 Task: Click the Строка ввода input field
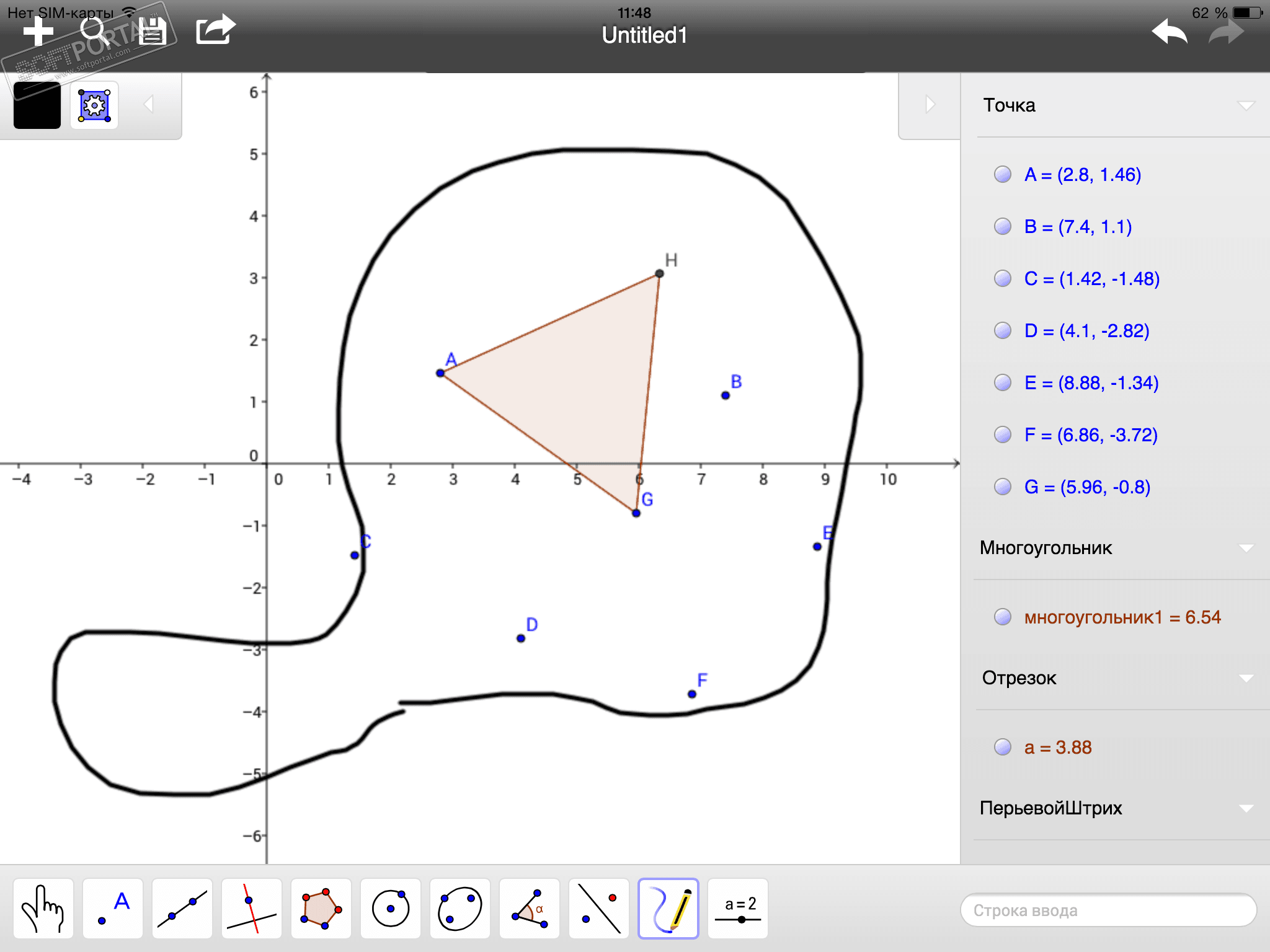click(1108, 910)
